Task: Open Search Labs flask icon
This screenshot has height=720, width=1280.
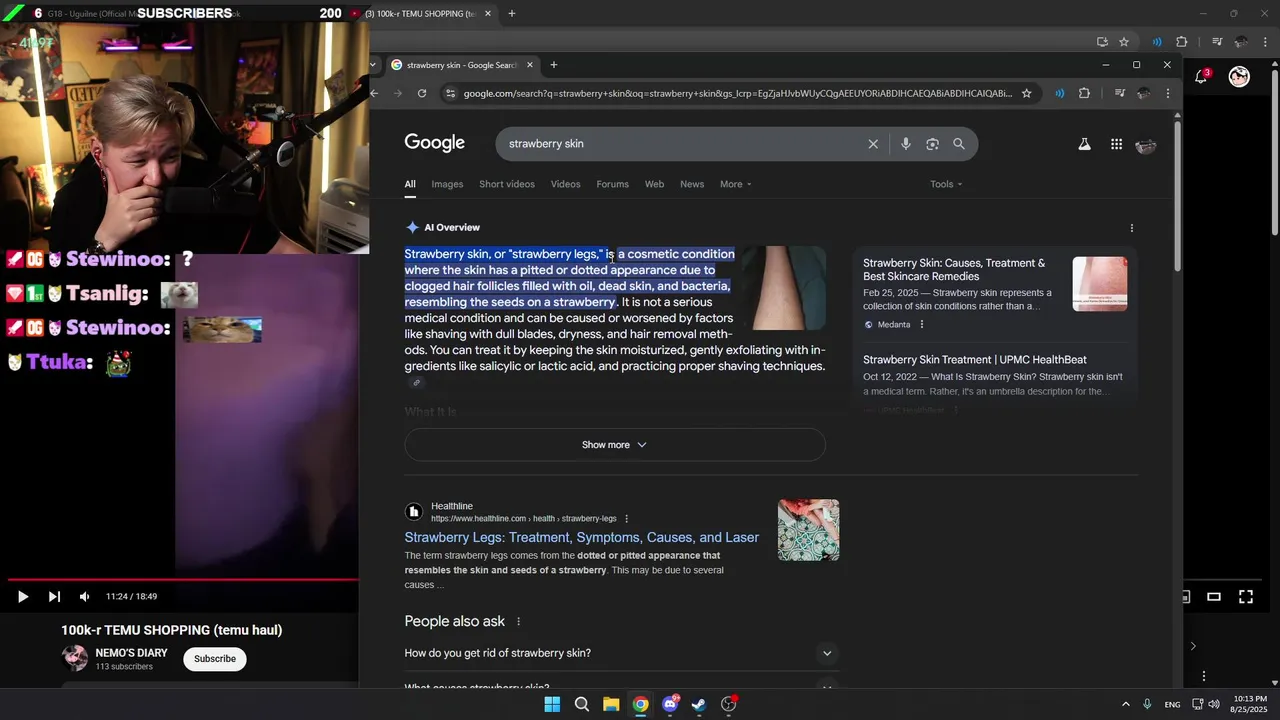Action: point(1084,144)
